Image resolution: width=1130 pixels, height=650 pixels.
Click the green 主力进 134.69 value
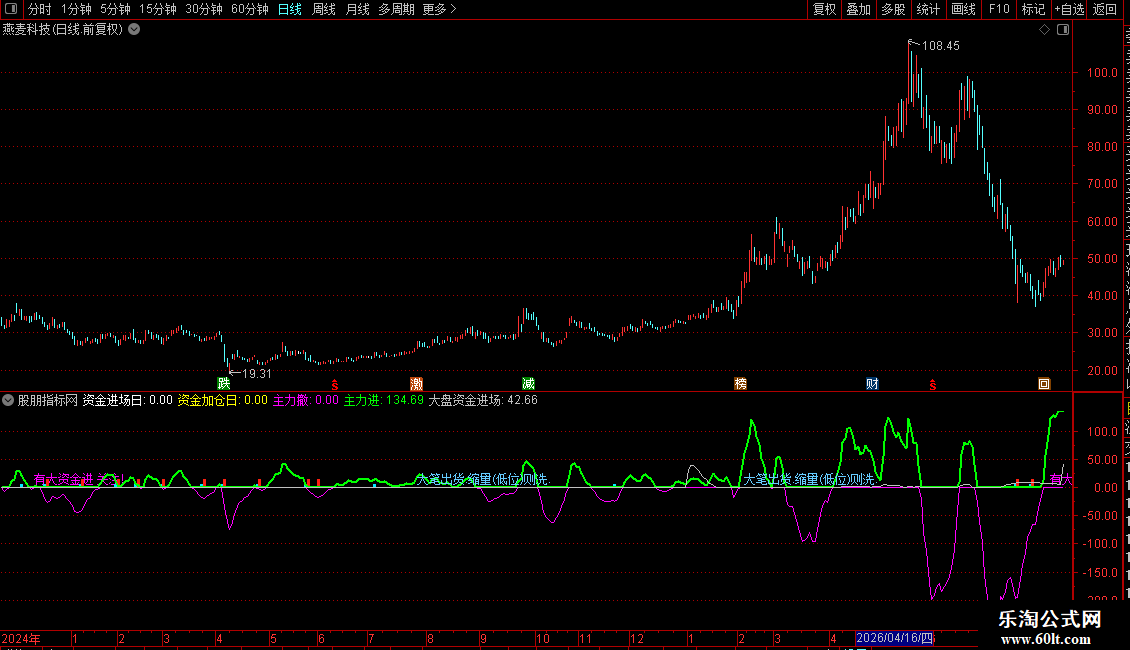click(383, 400)
